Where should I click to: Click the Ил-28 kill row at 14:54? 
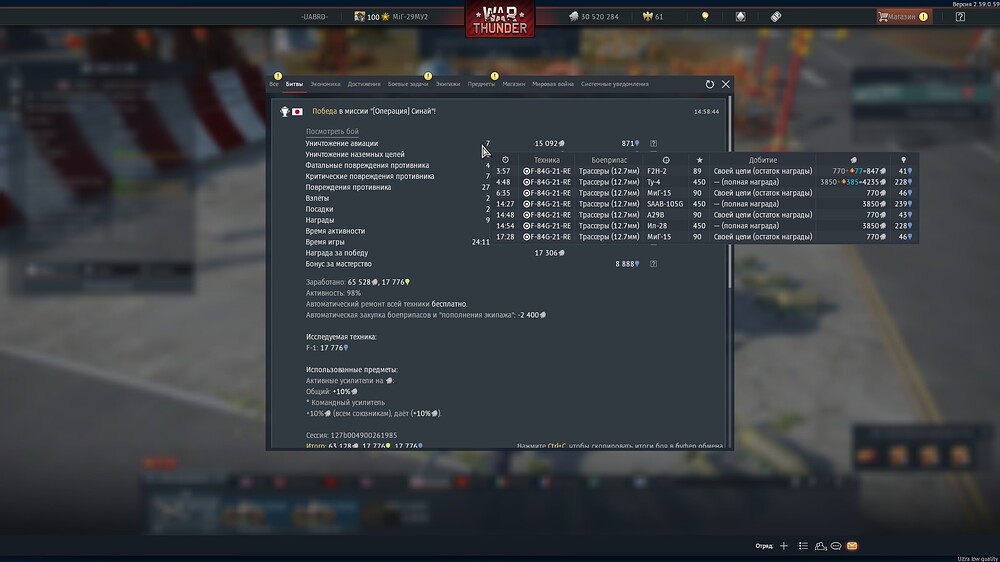pyautogui.click(x=705, y=226)
